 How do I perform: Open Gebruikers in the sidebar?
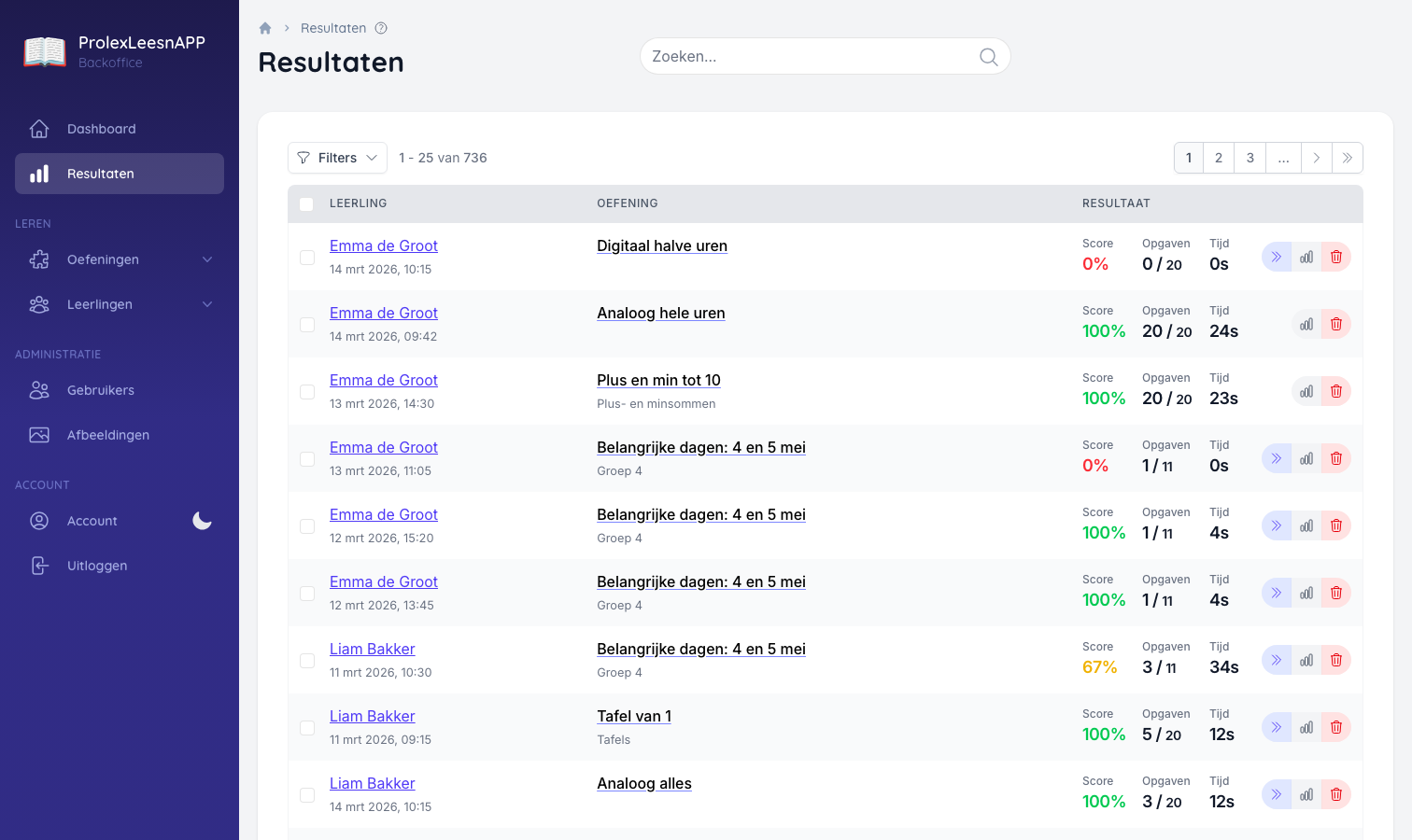click(101, 390)
